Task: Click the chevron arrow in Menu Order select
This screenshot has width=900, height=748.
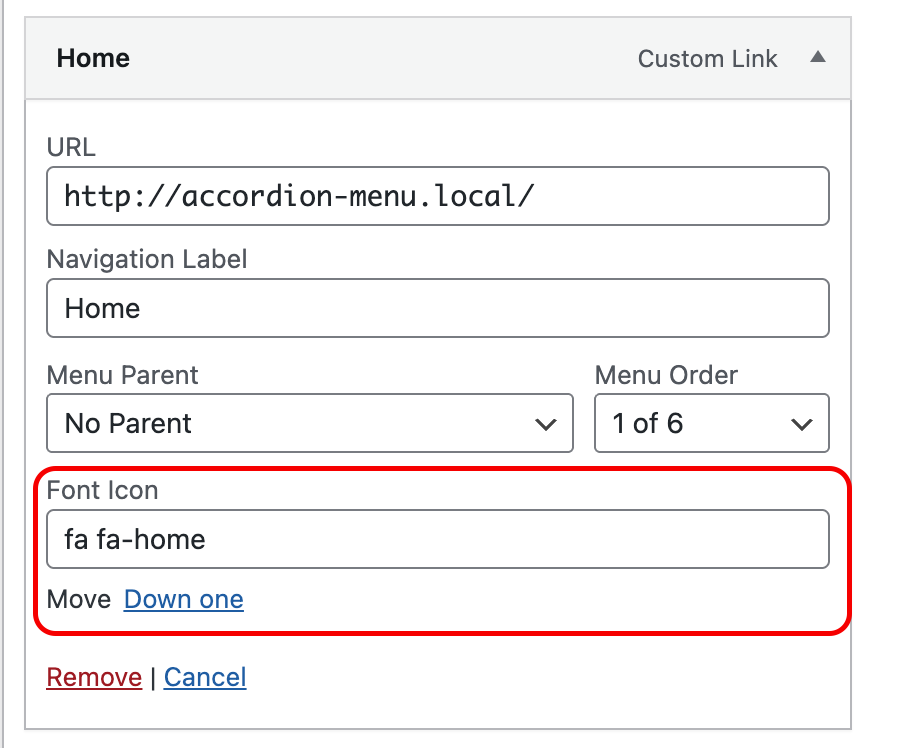Action: click(802, 424)
